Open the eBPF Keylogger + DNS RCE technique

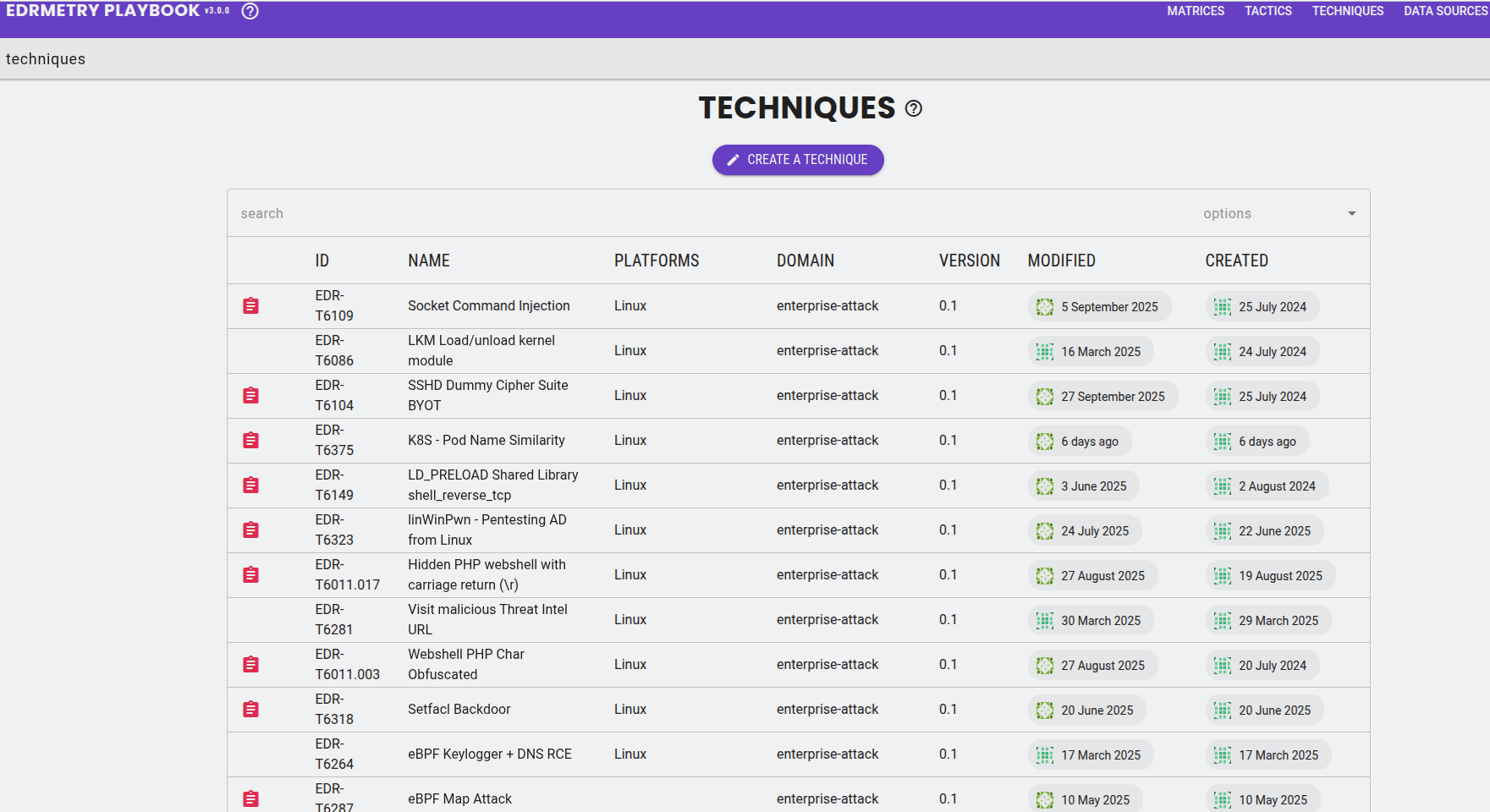coord(489,754)
